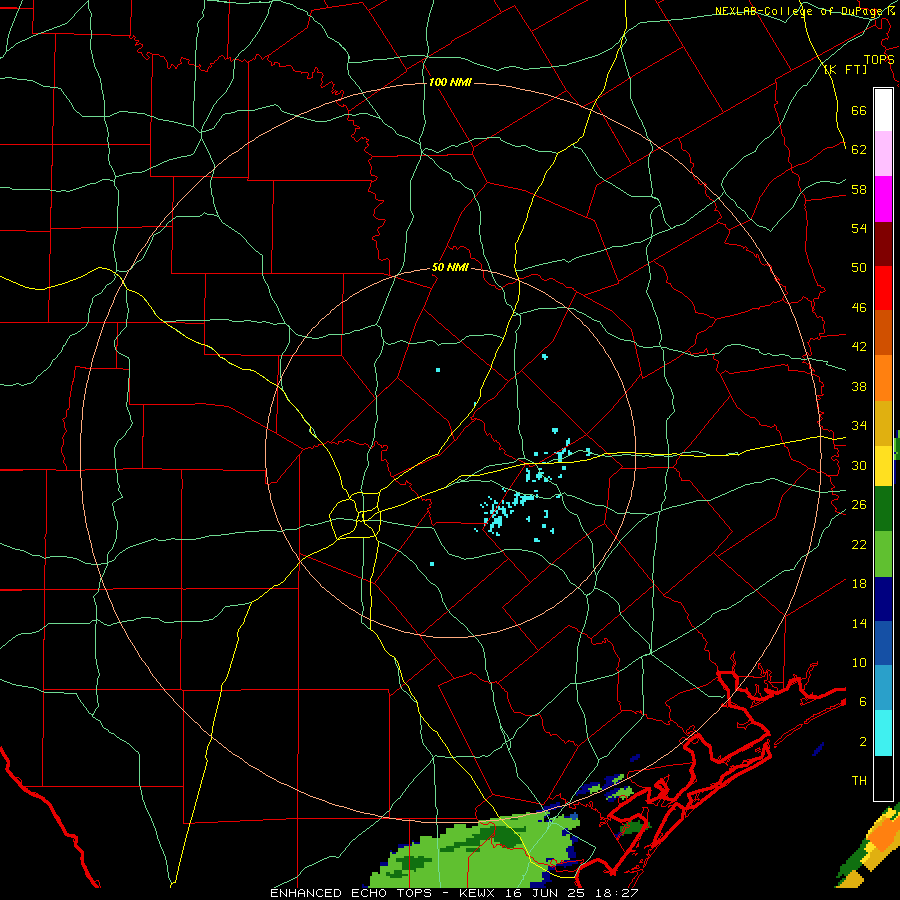Click the white swatch in the tops legend
This screenshot has height=900, width=900.
[883, 110]
